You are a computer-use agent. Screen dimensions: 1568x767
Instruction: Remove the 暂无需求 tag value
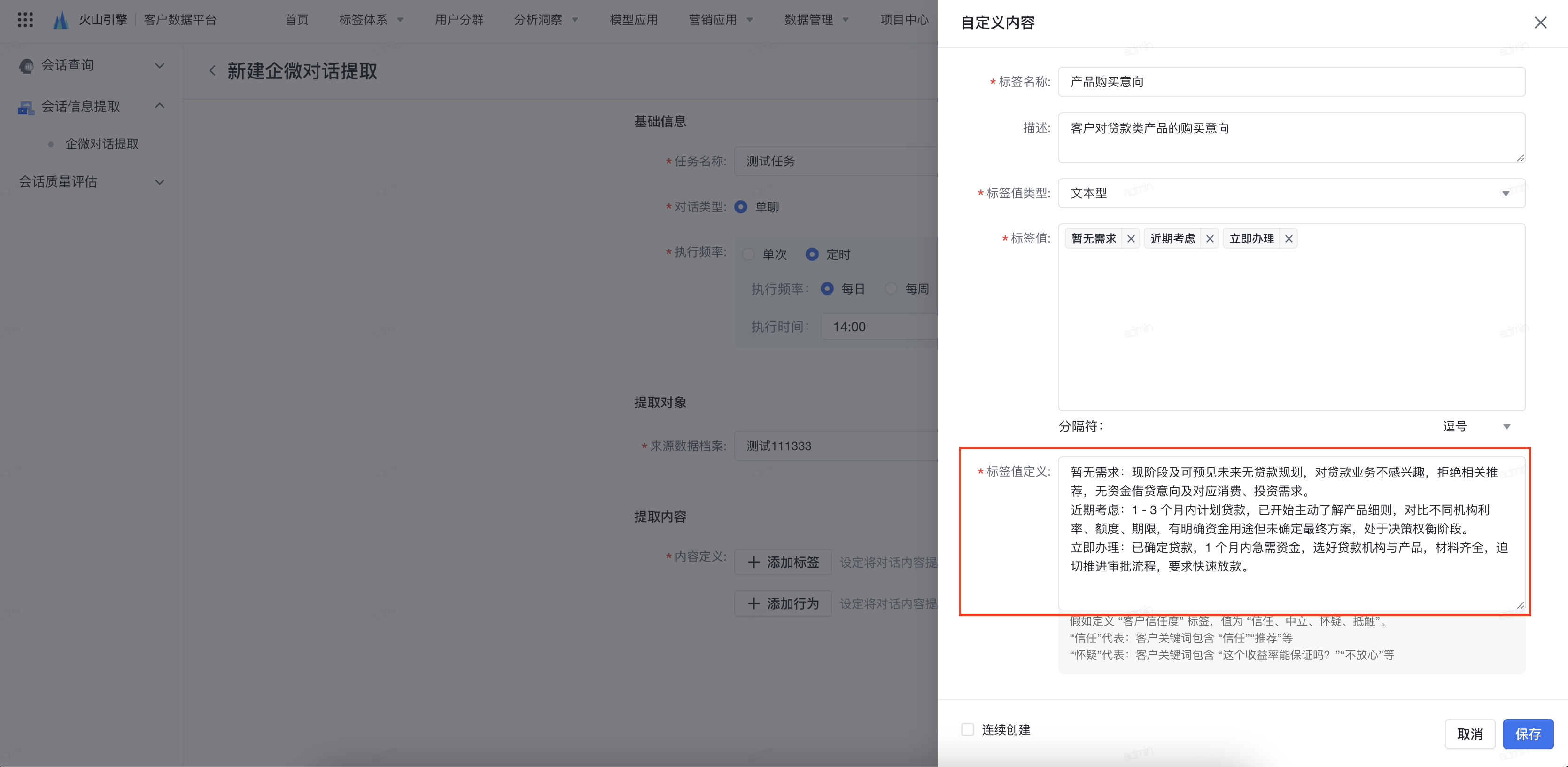[x=1131, y=239]
